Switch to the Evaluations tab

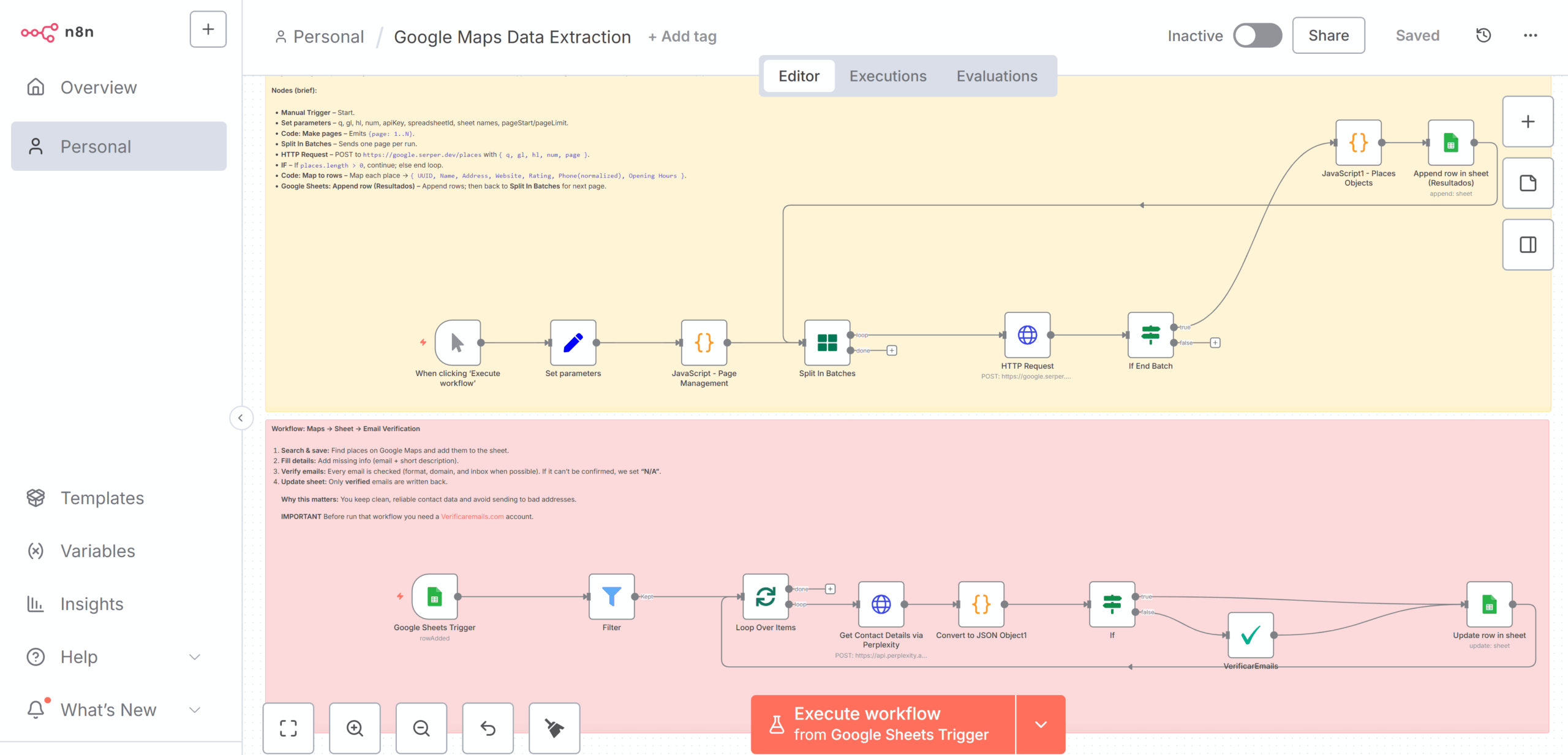pyautogui.click(x=997, y=76)
